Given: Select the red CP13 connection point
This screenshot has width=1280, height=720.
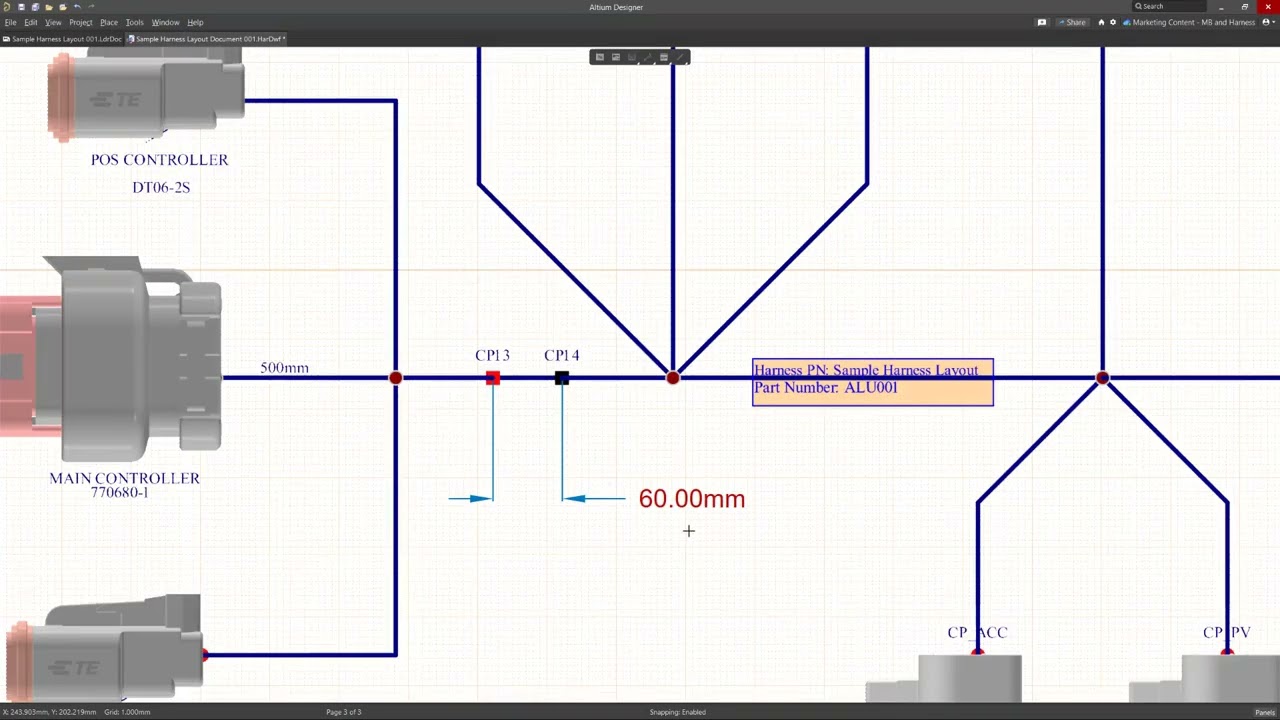Looking at the screenshot, I should (492, 378).
